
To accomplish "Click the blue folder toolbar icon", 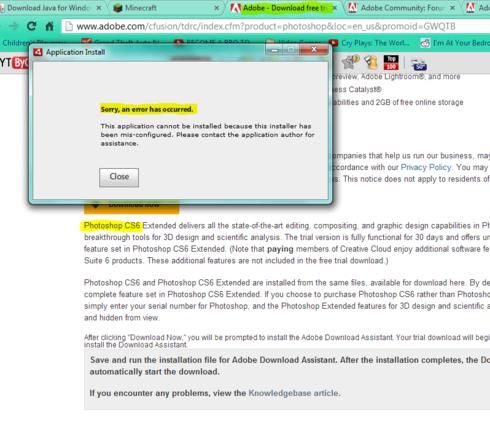I will coord(418,64).
